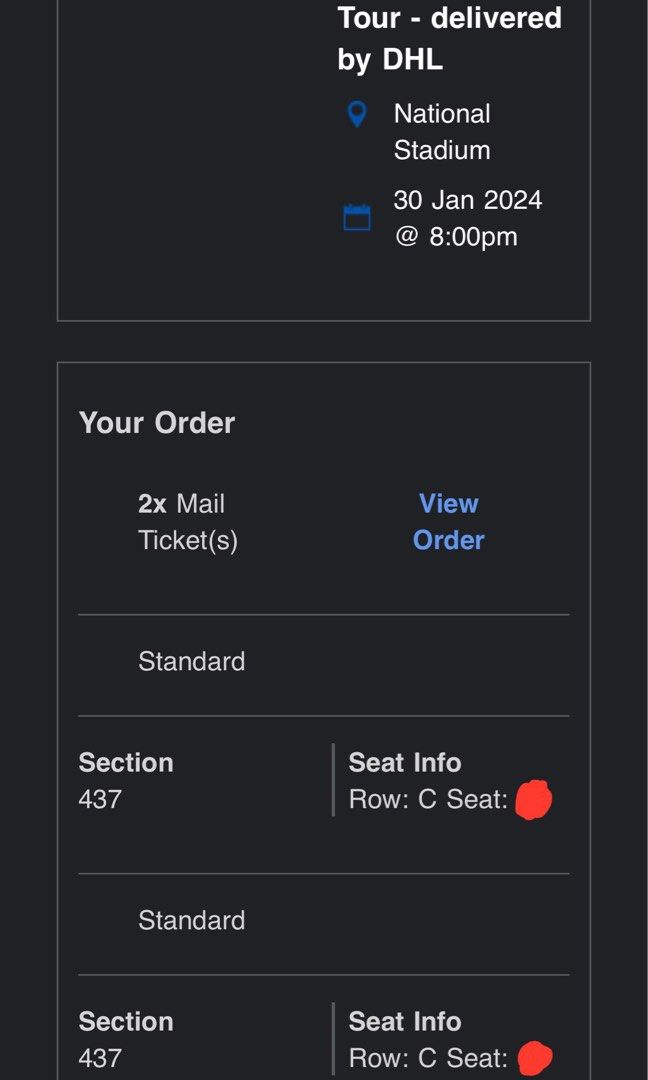Screen dimensions: 648x1080
Task: Select the Your Order header tab
Action: [156, 422]
